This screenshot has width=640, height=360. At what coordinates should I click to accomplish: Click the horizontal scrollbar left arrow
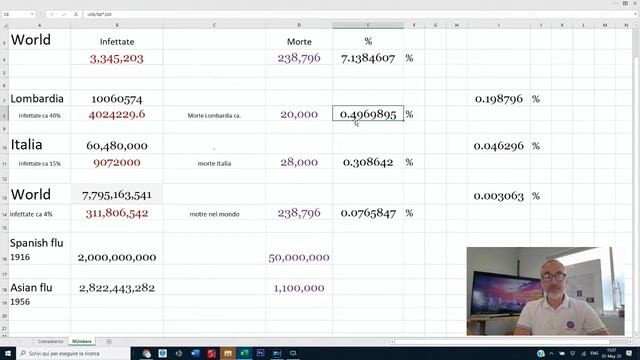392,342
